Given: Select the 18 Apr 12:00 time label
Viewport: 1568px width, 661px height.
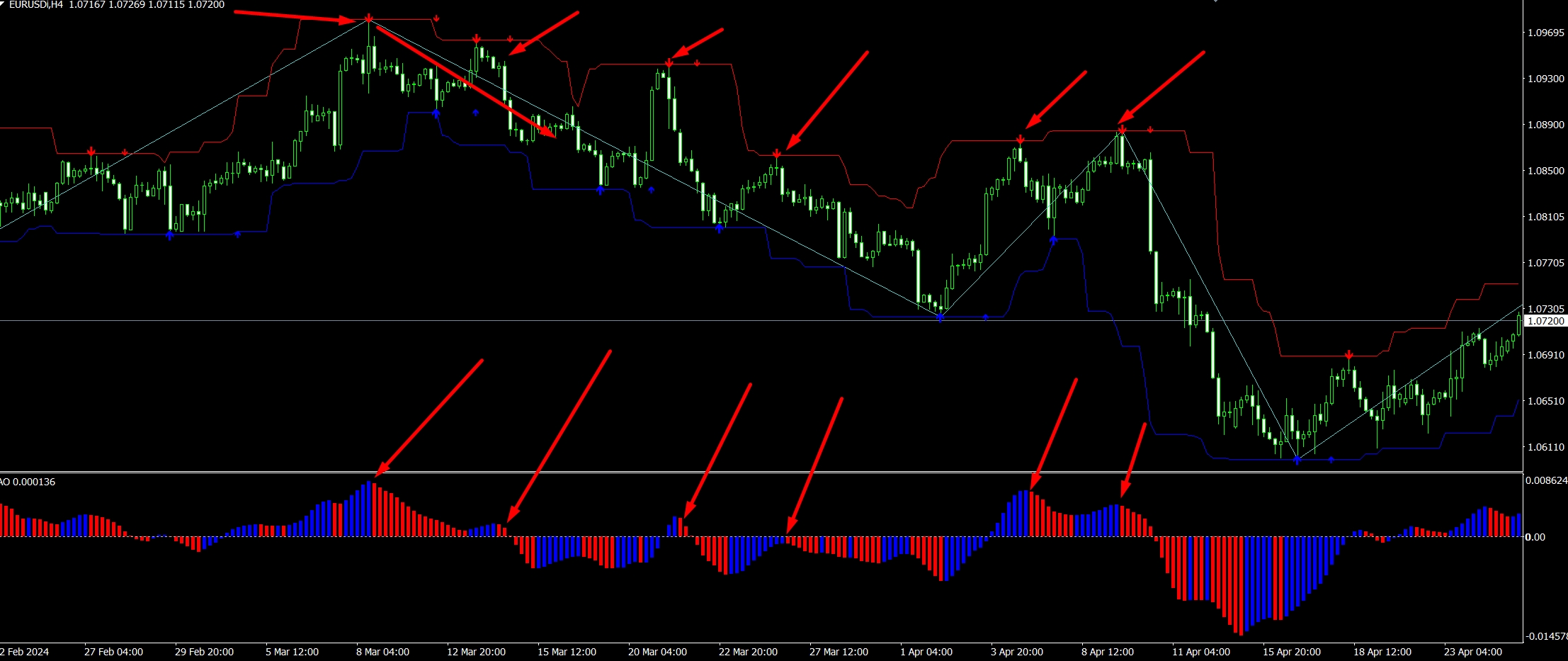Looking at the screenshot, I should (x=1382, y=652).
